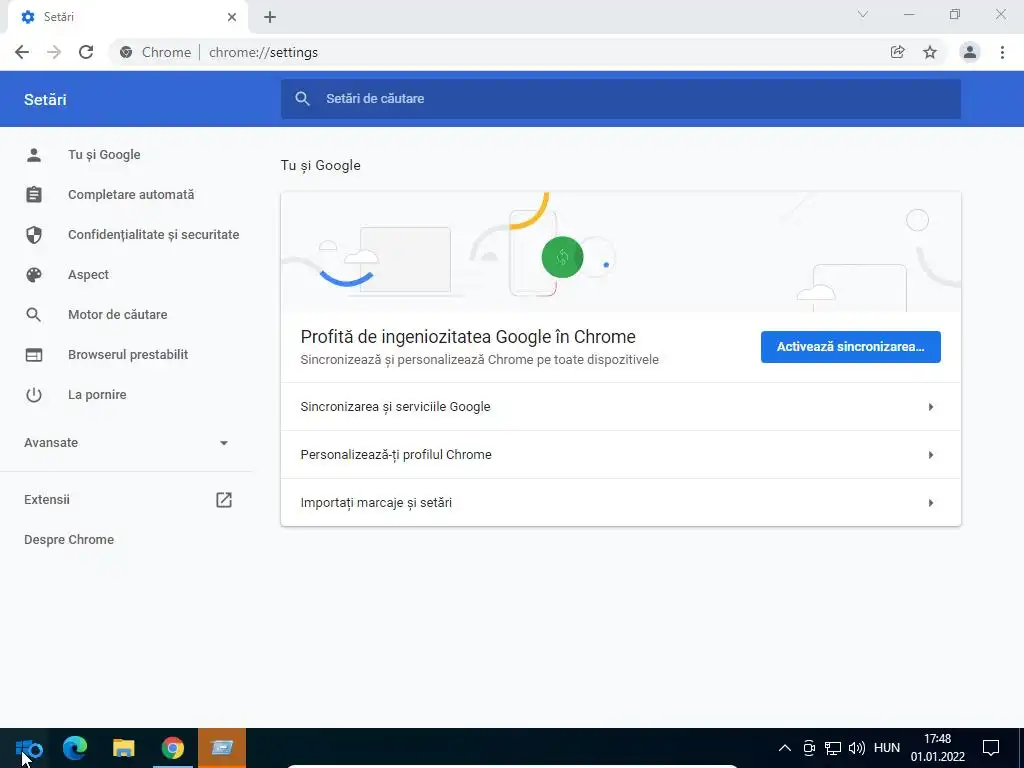The image size is (1024, 768).
Task: Show hidden system tray icons
Action: click(x=785, y=748)
